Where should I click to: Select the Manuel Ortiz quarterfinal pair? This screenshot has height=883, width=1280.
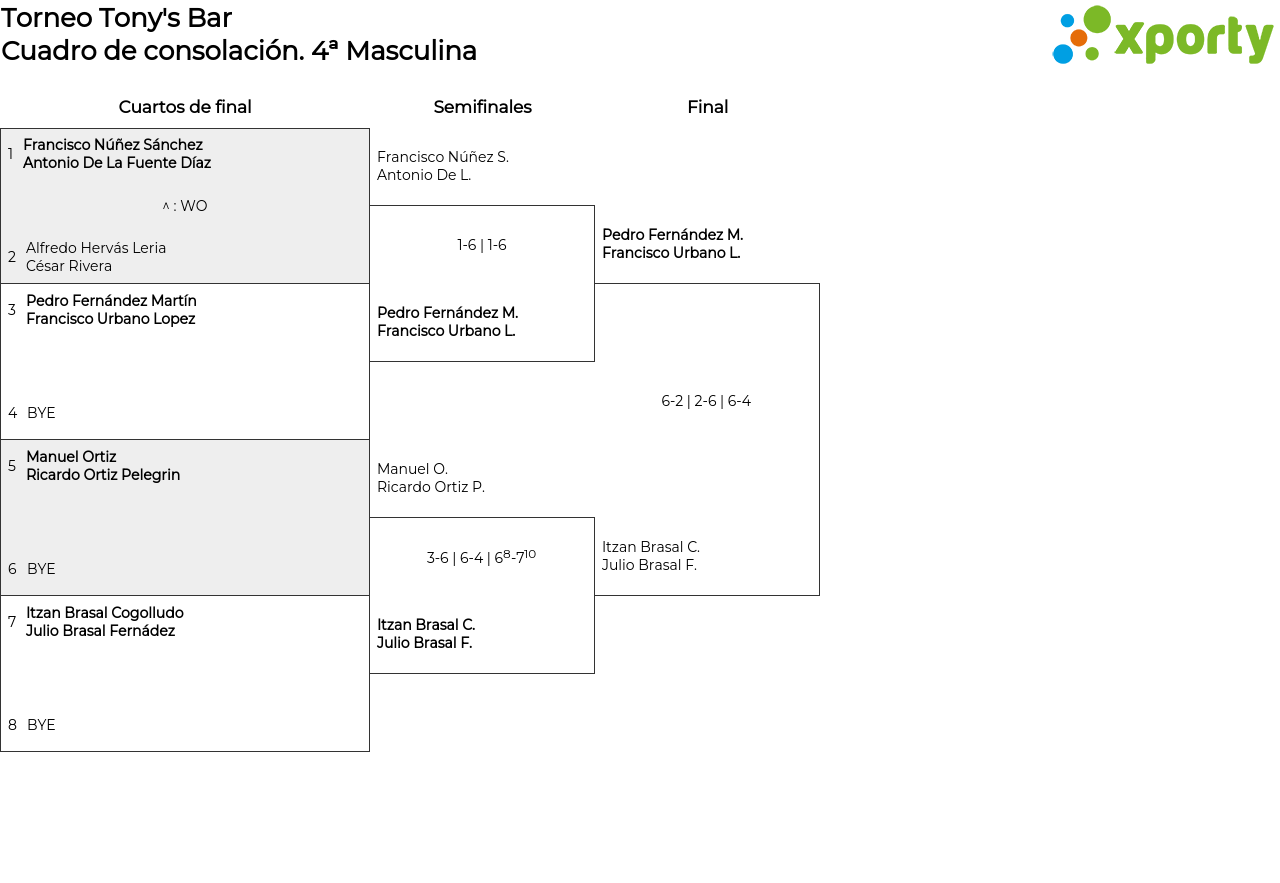point(103,466)
